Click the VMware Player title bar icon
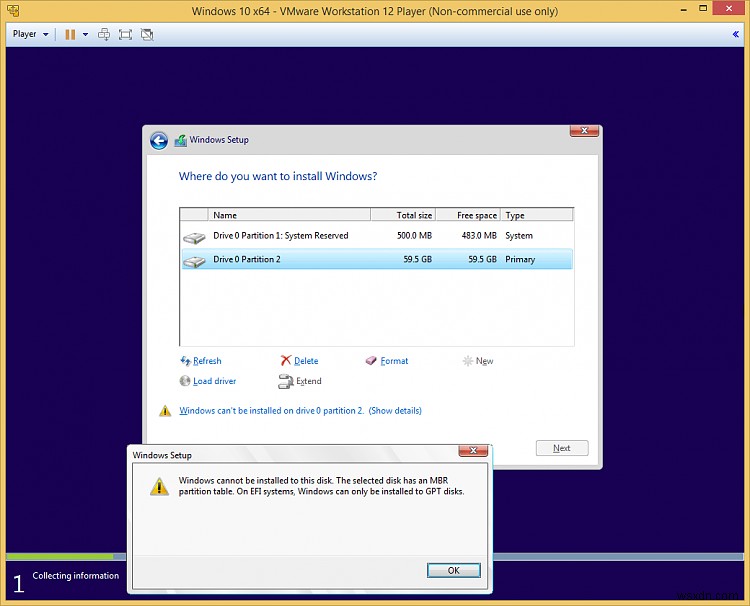 click(13, 10)
